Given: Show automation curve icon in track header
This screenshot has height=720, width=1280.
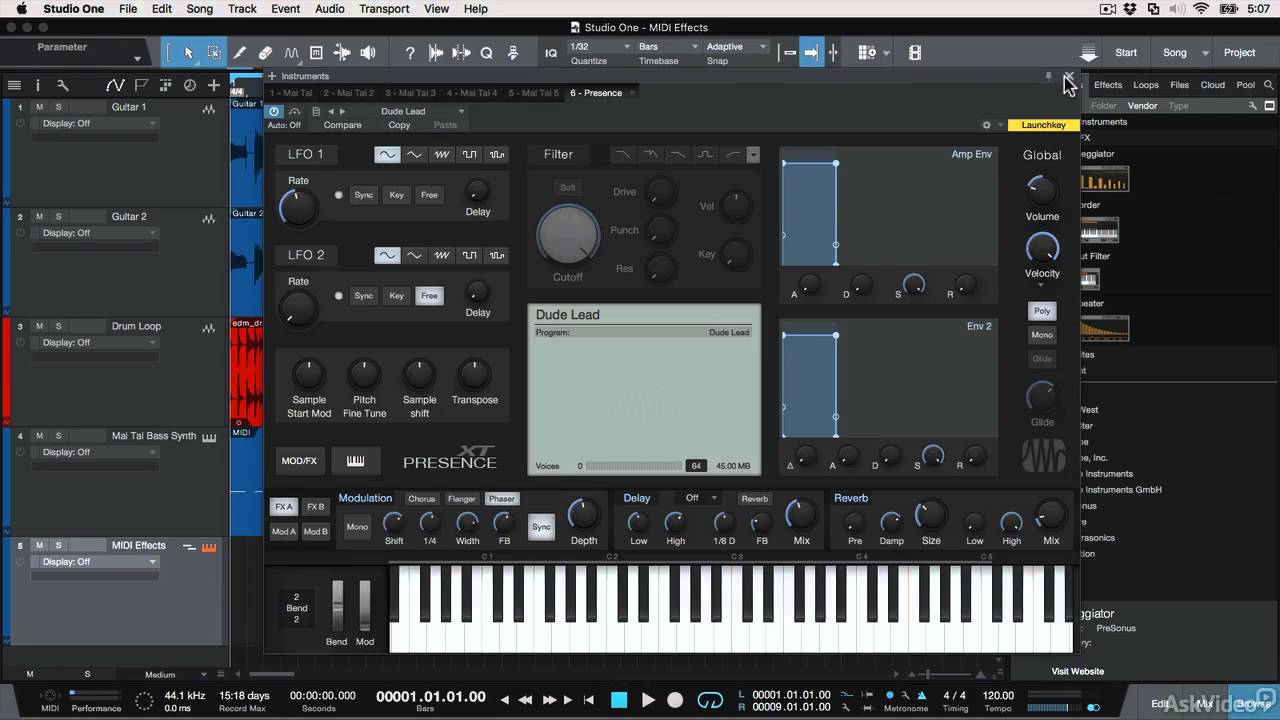Looking at the screenshot, I should tap(115, 85).
